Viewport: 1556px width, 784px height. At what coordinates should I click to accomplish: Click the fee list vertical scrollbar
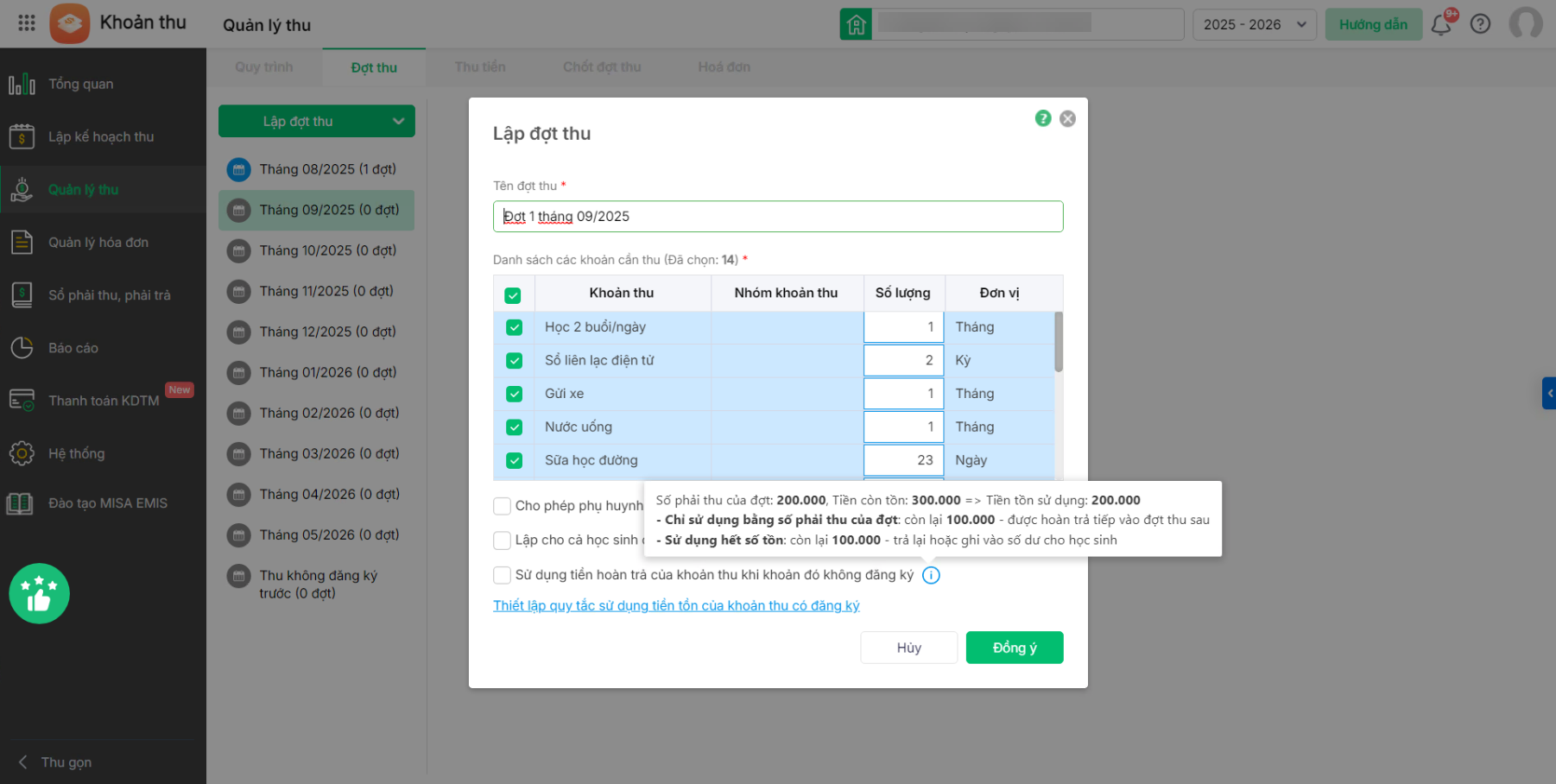coord(1059,342)
